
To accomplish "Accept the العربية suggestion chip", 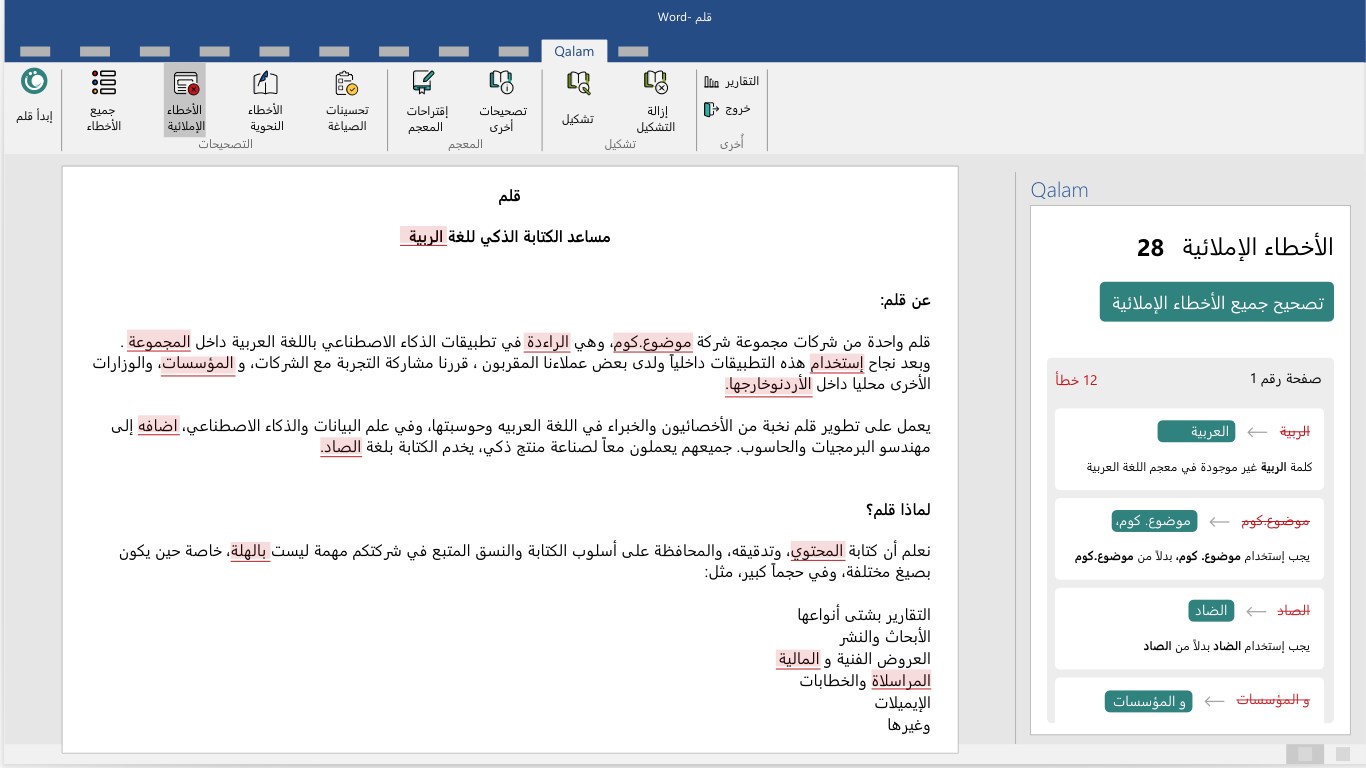I will tap(1196, 432).
